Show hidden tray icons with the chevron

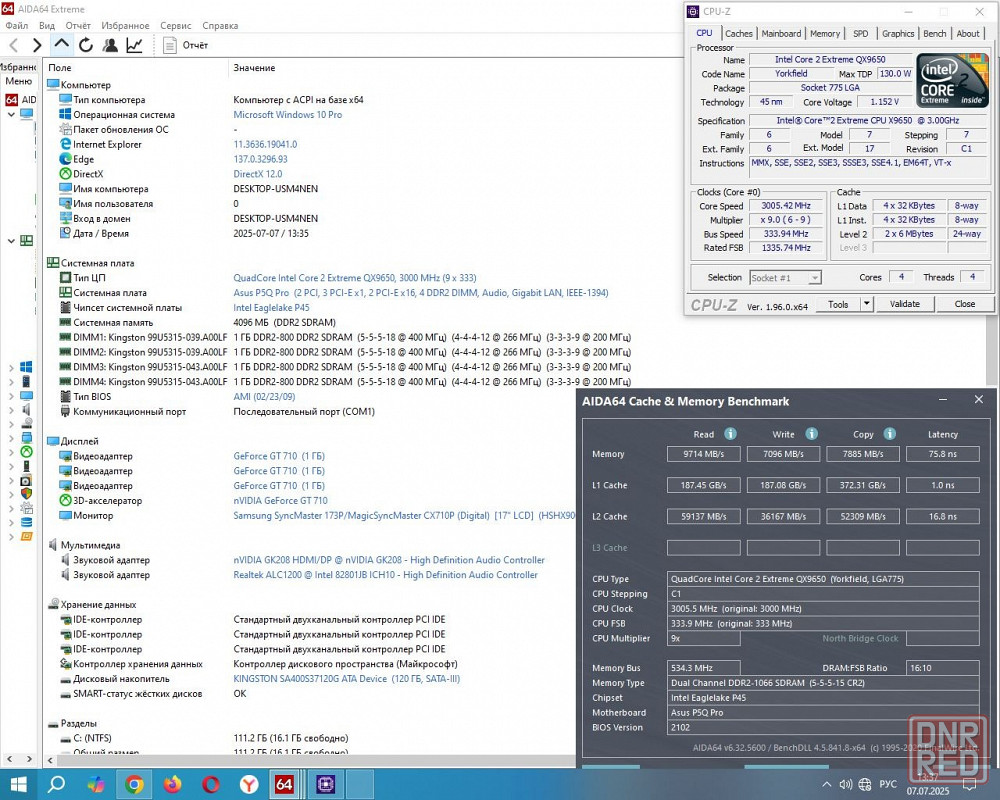tap(827, 785)
